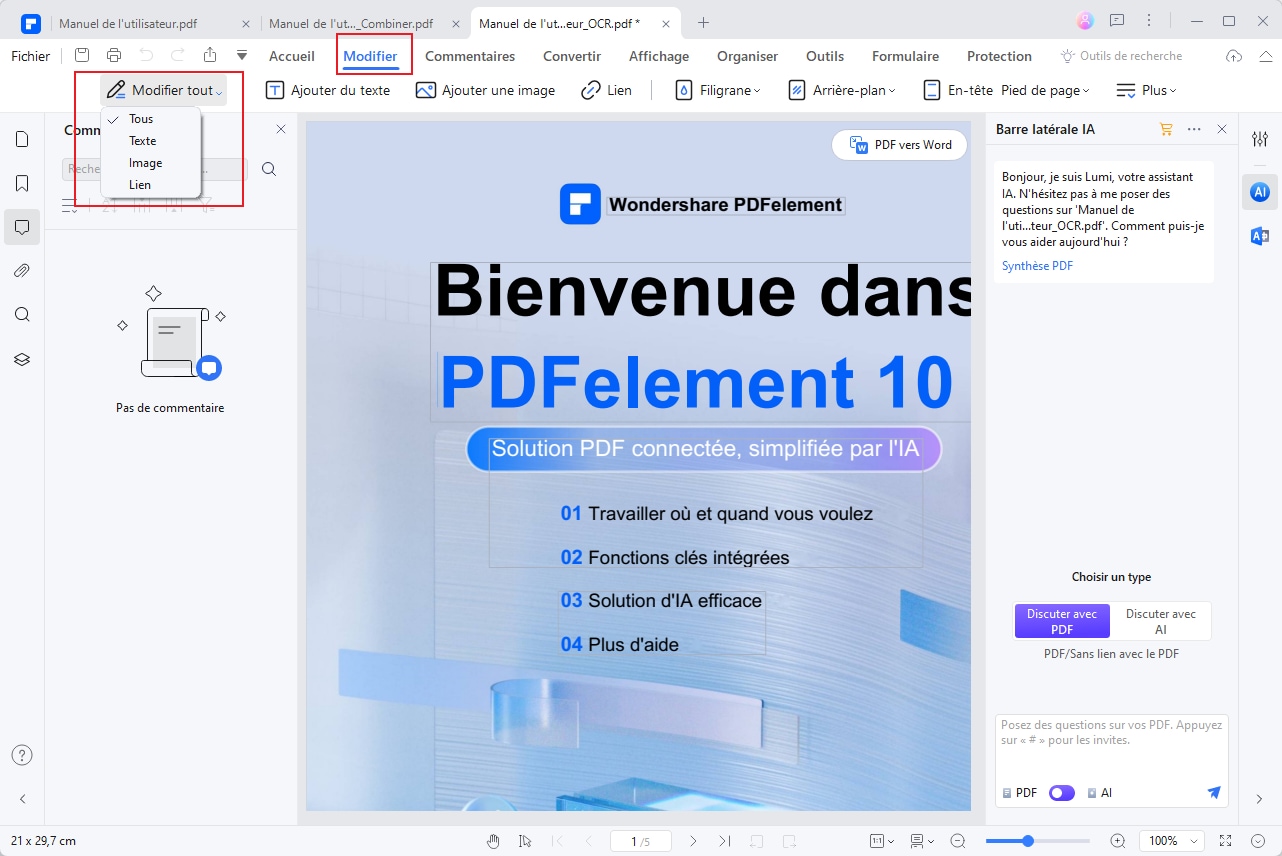Click the comment search magnifier icon
The image size is (1282, 856).
pos(269,169)
